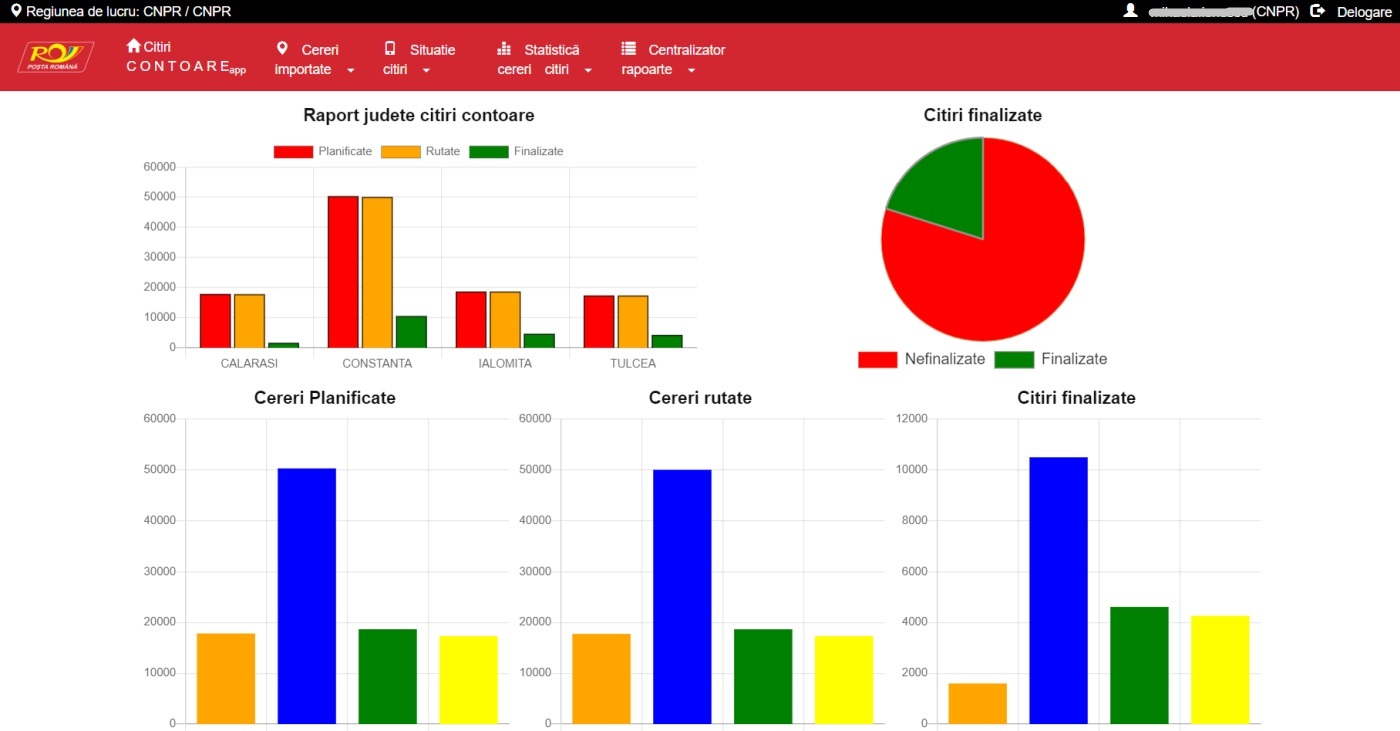The image size is (1400, 731).
Task: Expand the Centralizator rapoarte dropdown caret
Action: tap(691, 71)
